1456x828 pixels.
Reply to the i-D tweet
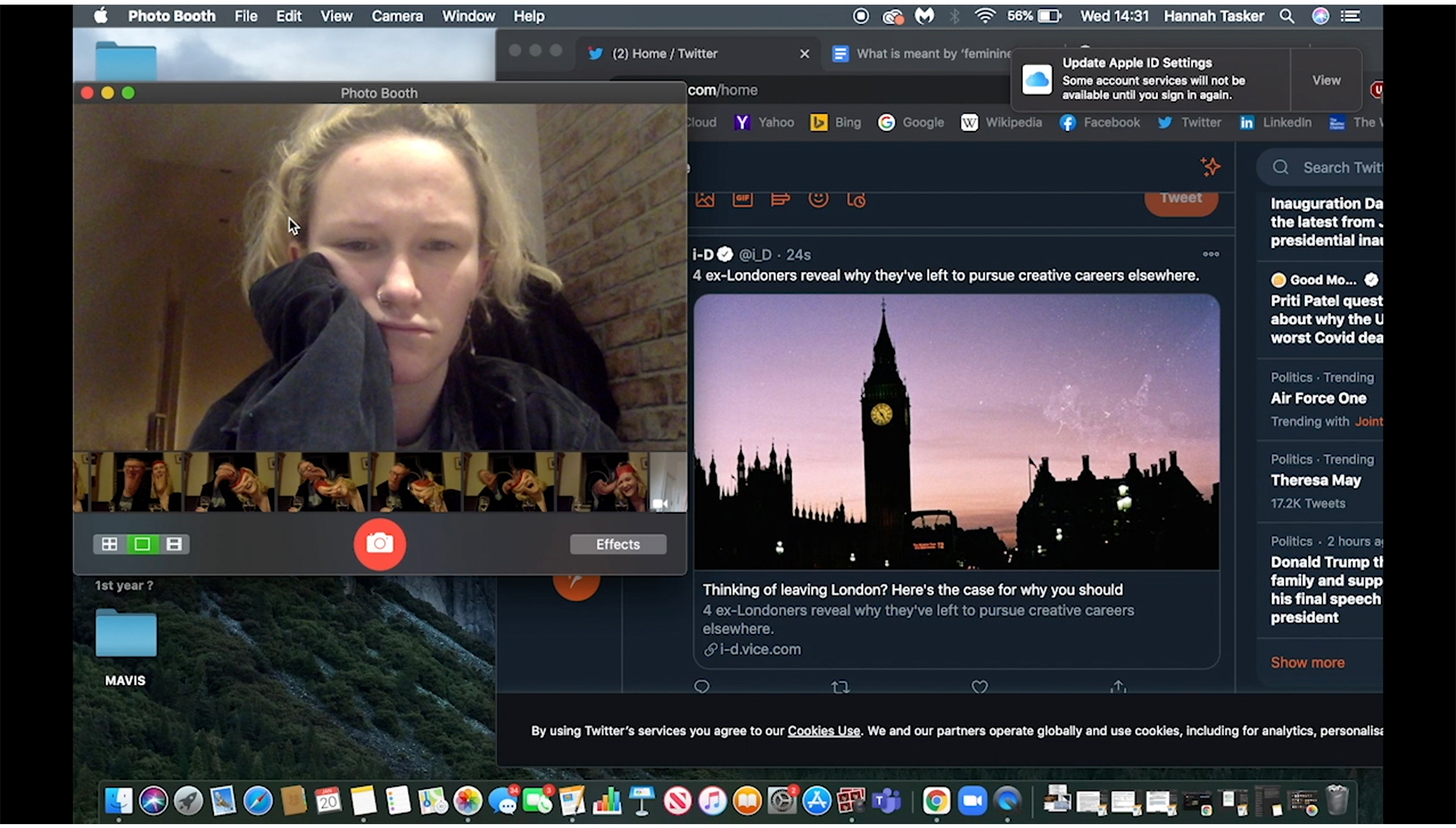(701, 686)
